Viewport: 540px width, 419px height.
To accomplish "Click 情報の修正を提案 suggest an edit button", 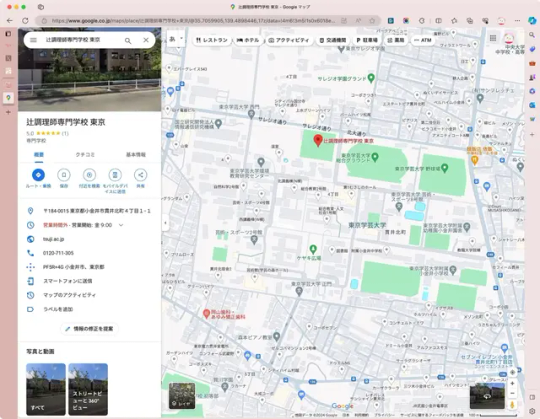I will 90,329.
